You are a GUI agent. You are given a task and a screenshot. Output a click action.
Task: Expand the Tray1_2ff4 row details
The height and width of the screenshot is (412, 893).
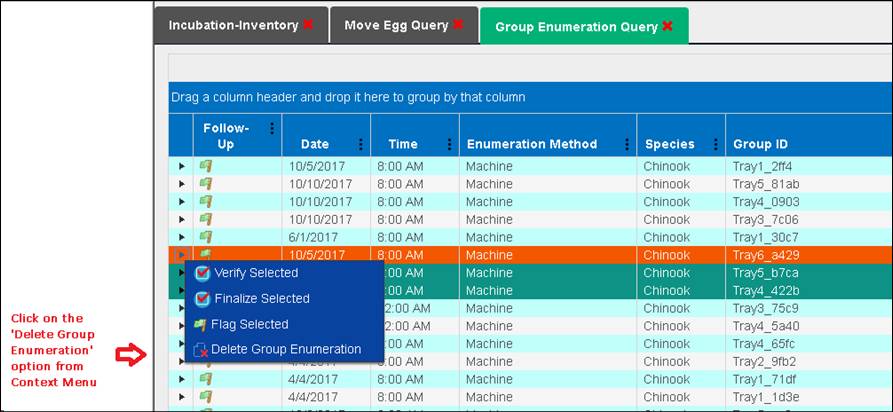[181, 166]
